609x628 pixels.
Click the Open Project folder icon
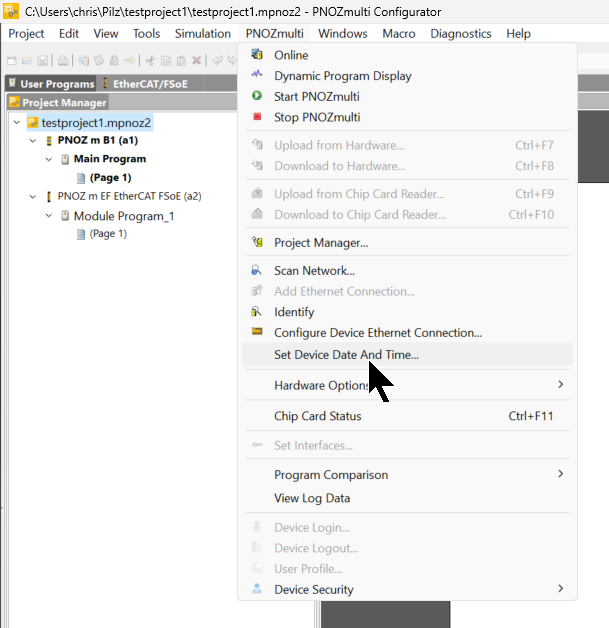(27, 60)
